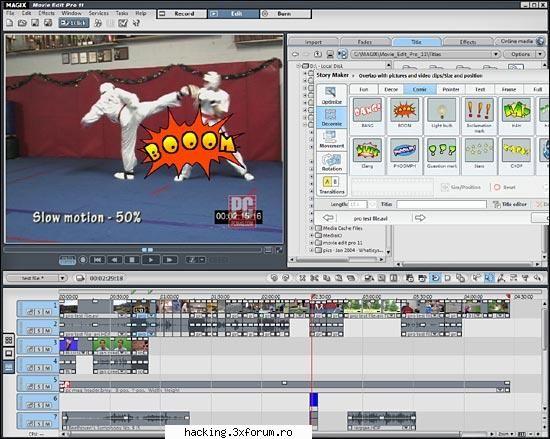Click the Record circle button under preview

tap(83, 260)
